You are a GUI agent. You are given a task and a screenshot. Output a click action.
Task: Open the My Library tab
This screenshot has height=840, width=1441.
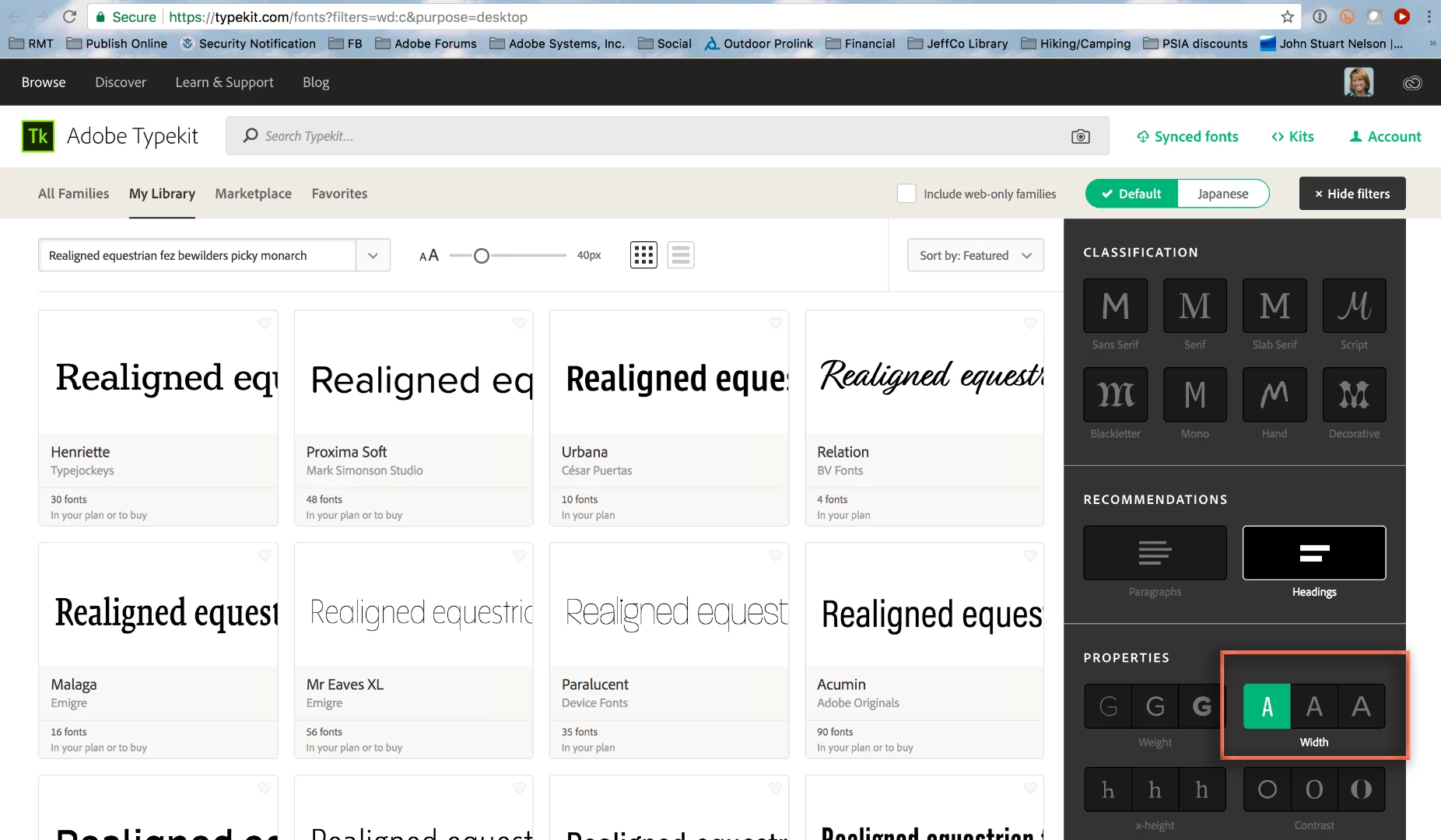[x=162, y=194]
